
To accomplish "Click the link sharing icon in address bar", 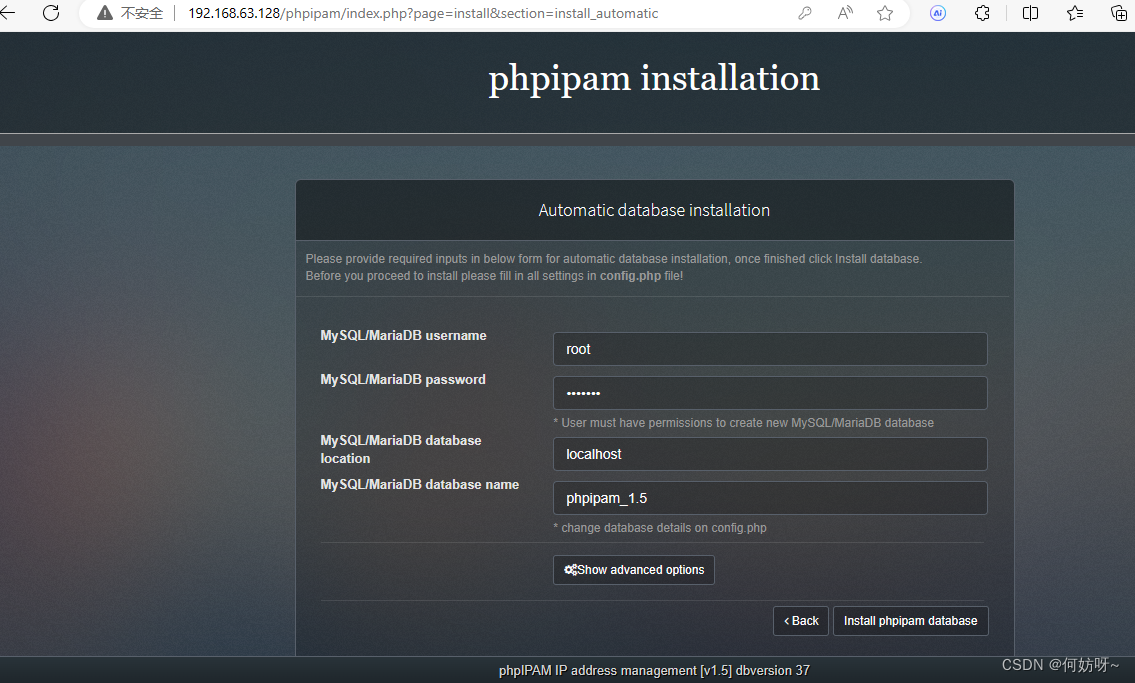I will click(805, 13).
